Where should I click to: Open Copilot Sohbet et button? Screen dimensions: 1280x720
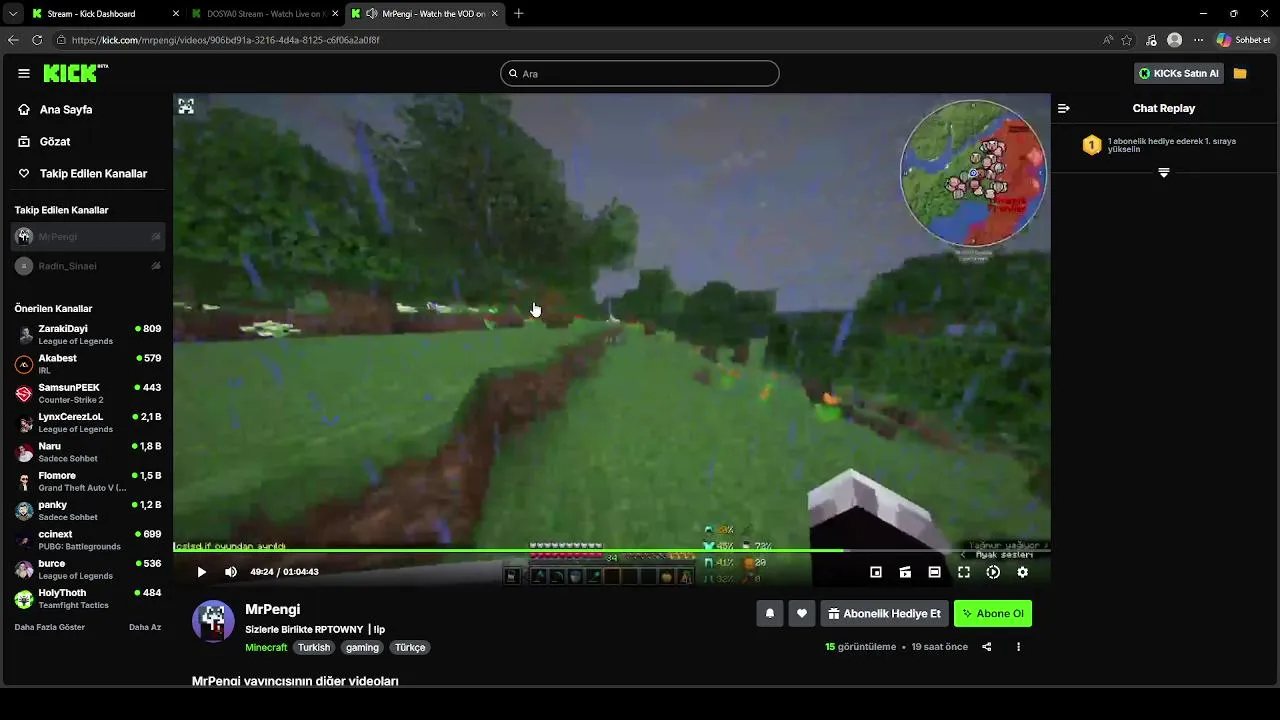pyautogui.click(x=1244, y=40)
